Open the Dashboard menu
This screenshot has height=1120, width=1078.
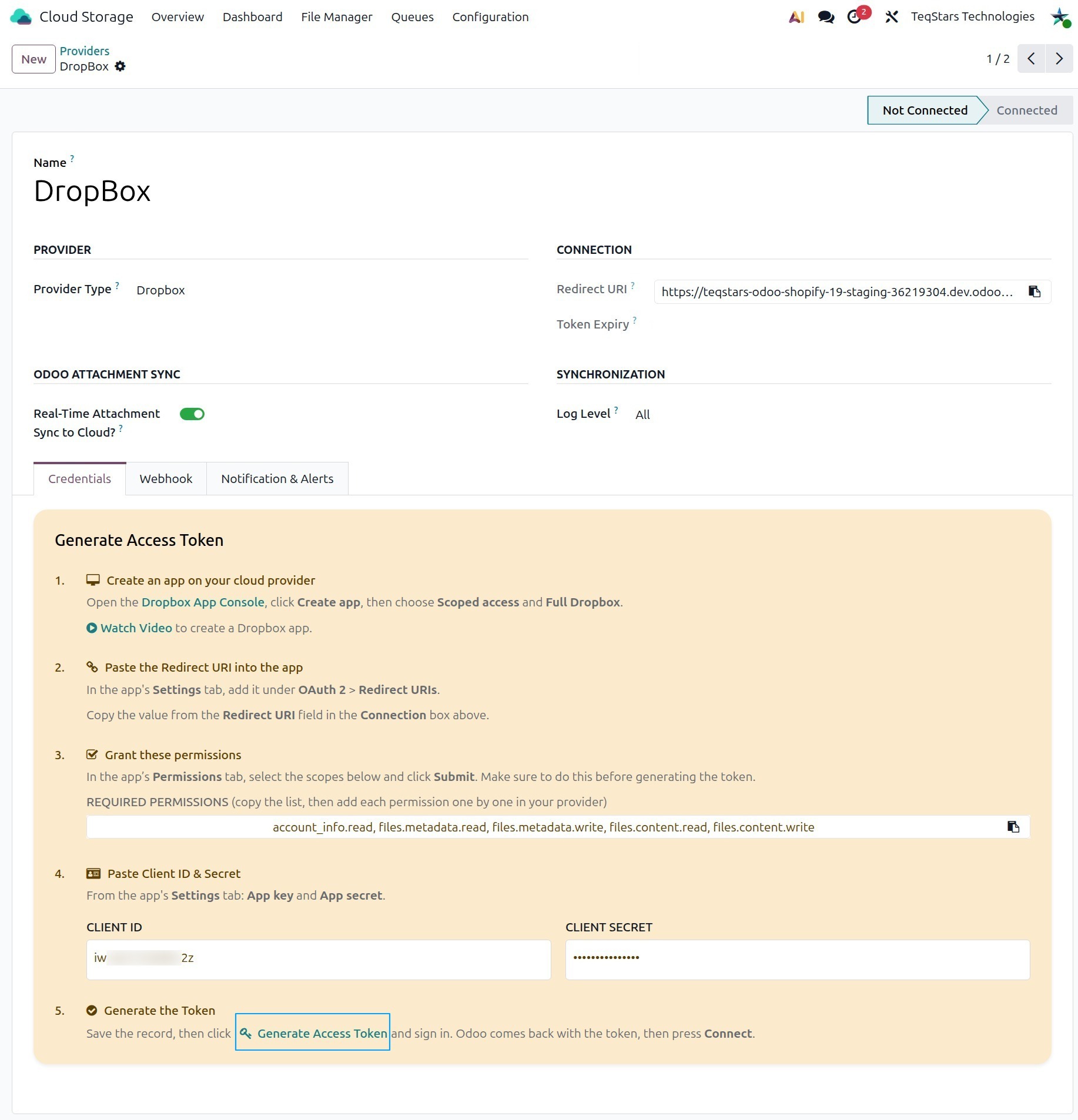point(252,17)
